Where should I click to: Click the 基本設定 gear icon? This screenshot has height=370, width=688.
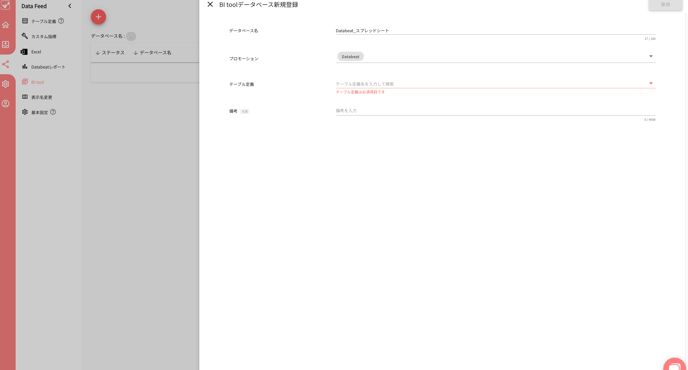click(25, 112)
